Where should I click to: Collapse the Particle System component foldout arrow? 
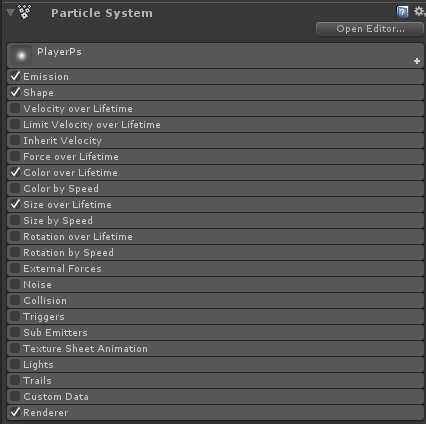point(10,12)
